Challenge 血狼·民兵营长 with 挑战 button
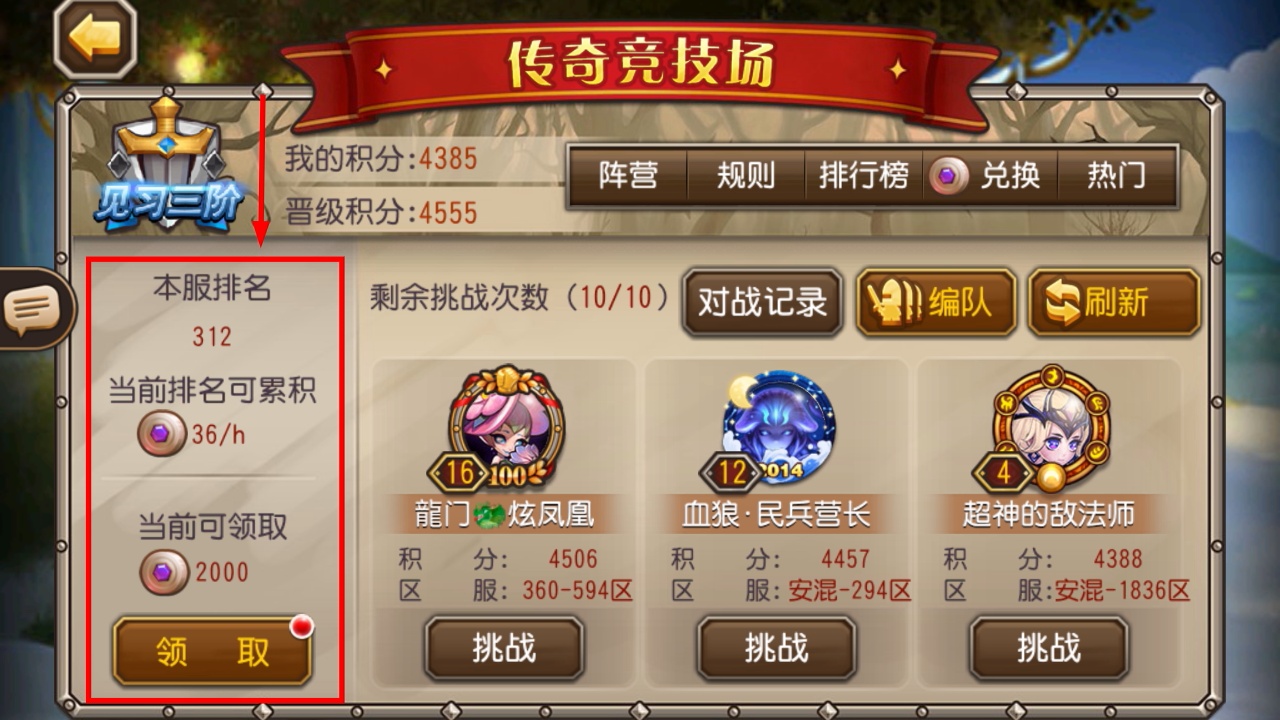The image size is (1280, 720). pyautogui.click(x=776, y=649)
